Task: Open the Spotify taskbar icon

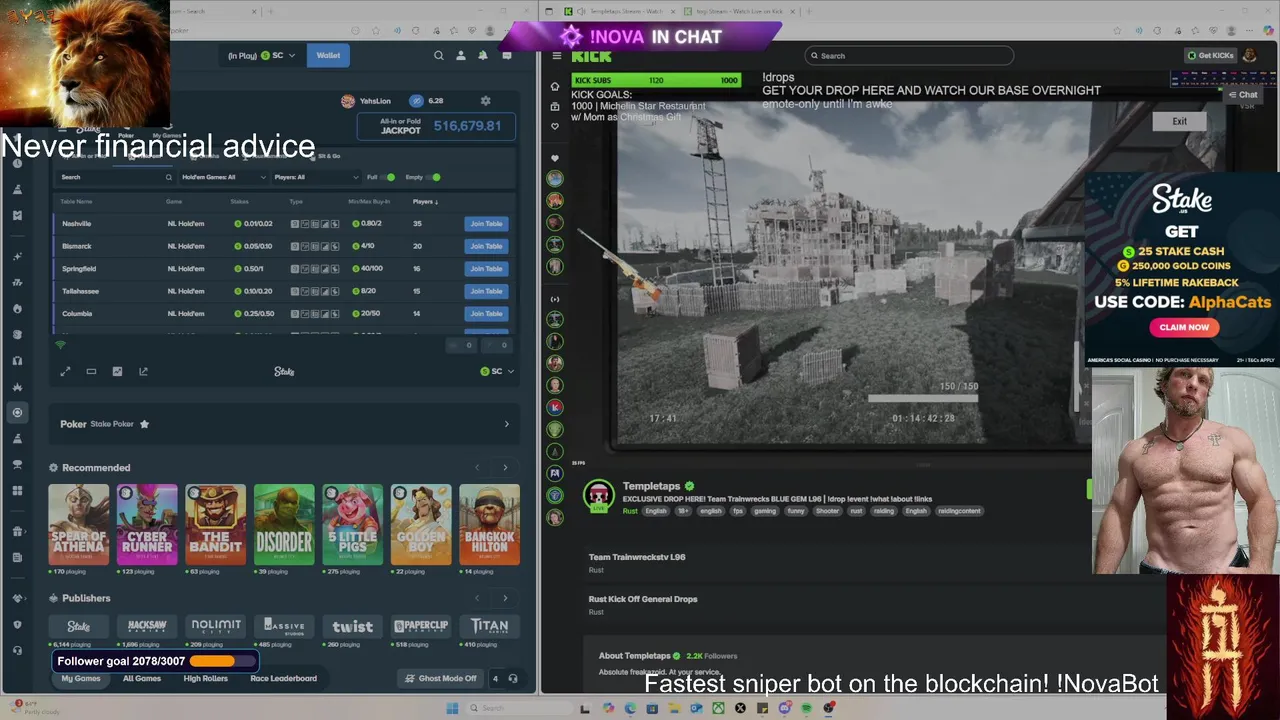Action: point(806,708)
